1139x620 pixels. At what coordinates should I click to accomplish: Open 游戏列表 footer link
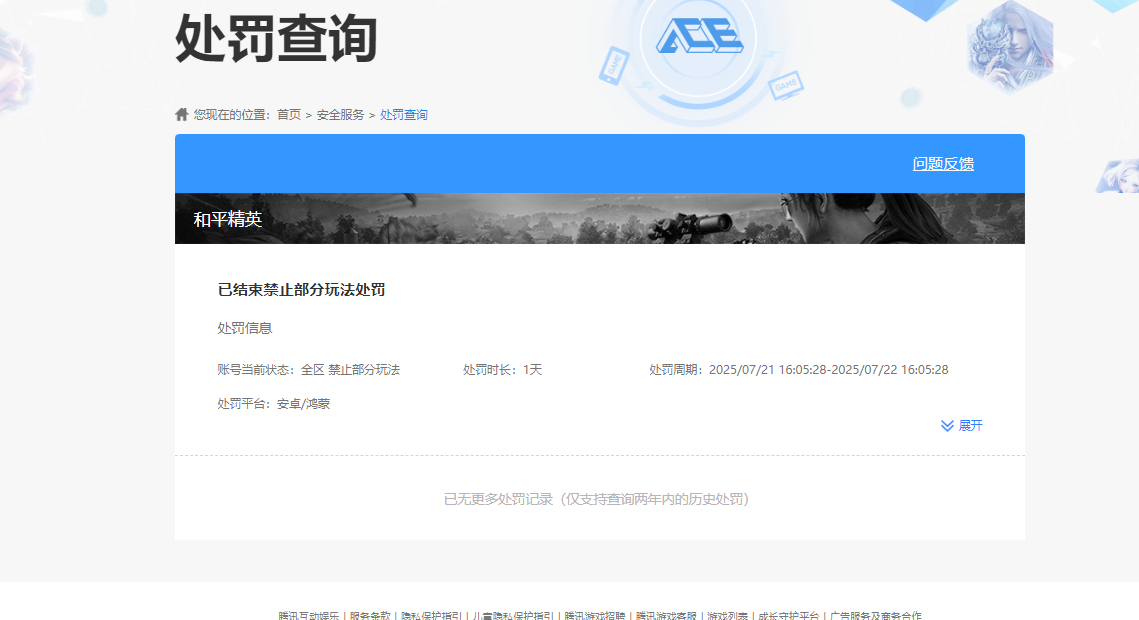[727, 616]
